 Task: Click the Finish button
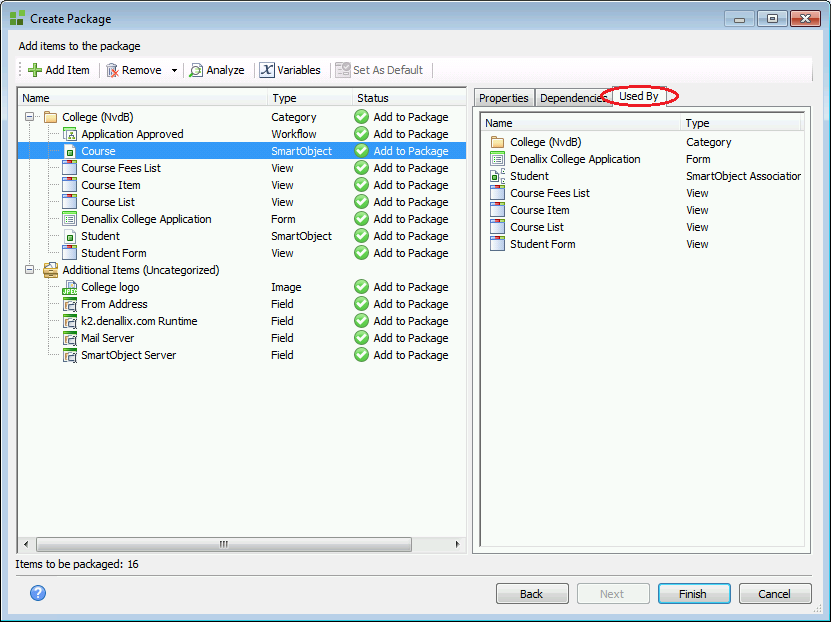click(693, 593)
